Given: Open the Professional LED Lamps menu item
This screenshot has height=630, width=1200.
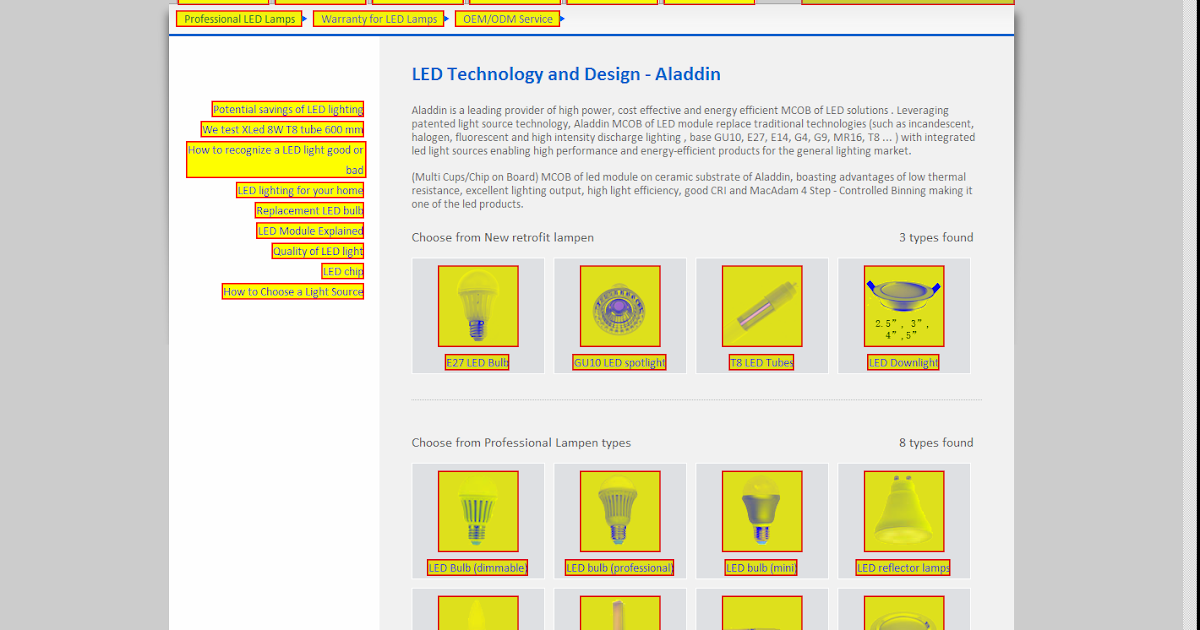Looking at the screenshot, I should pyautogui.click(x=239, y=19).
